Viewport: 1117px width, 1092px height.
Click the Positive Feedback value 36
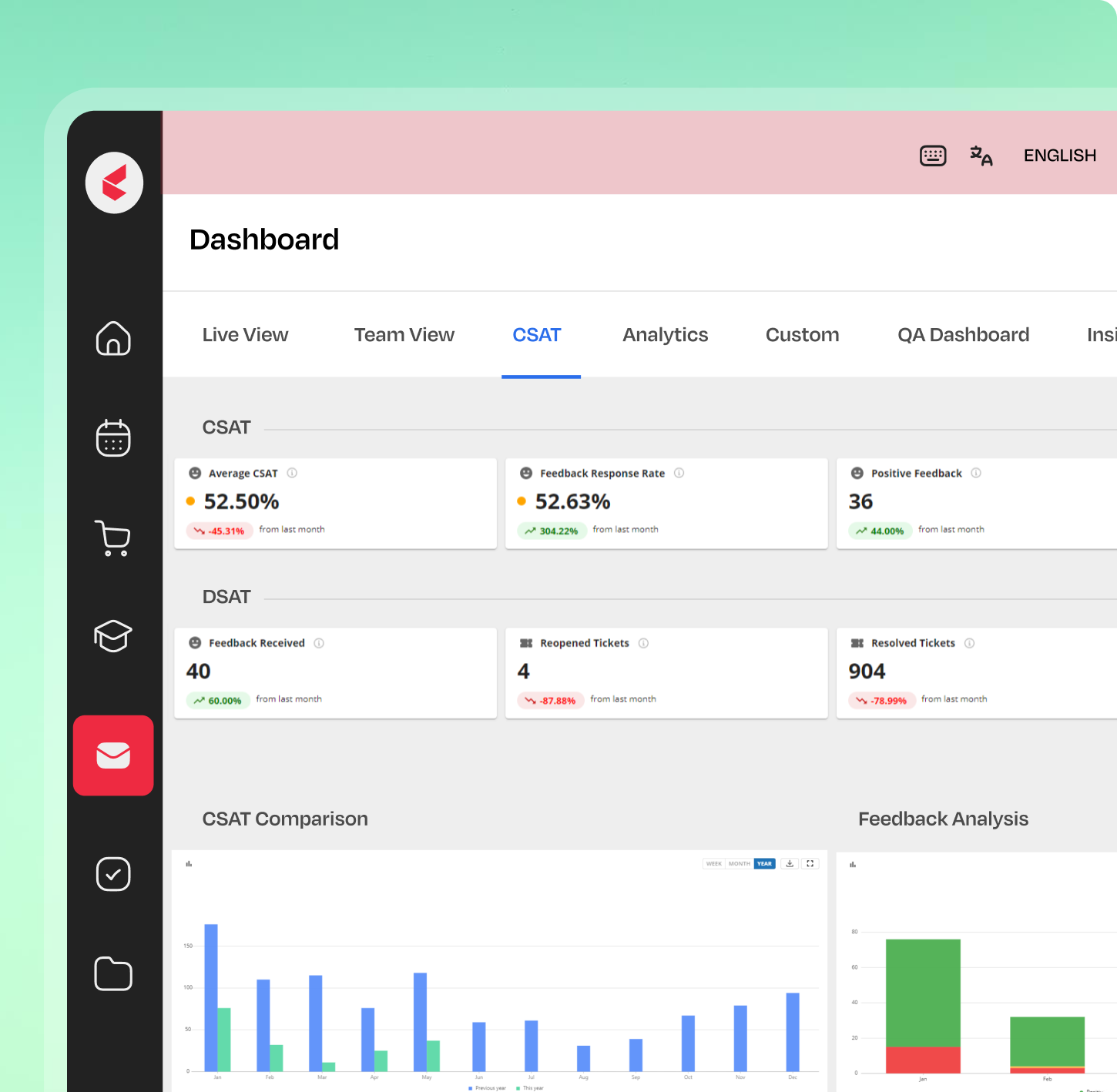[x=860, y=501]
